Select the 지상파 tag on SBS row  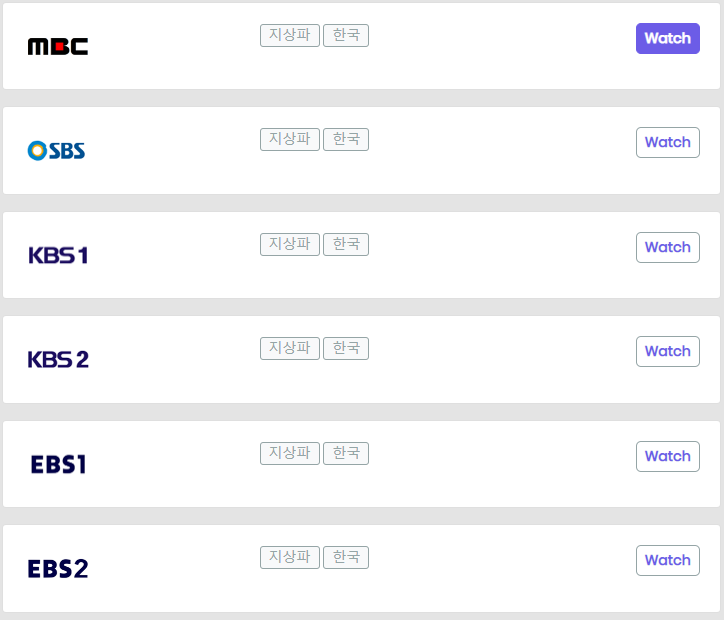click(x=290, y=140)
